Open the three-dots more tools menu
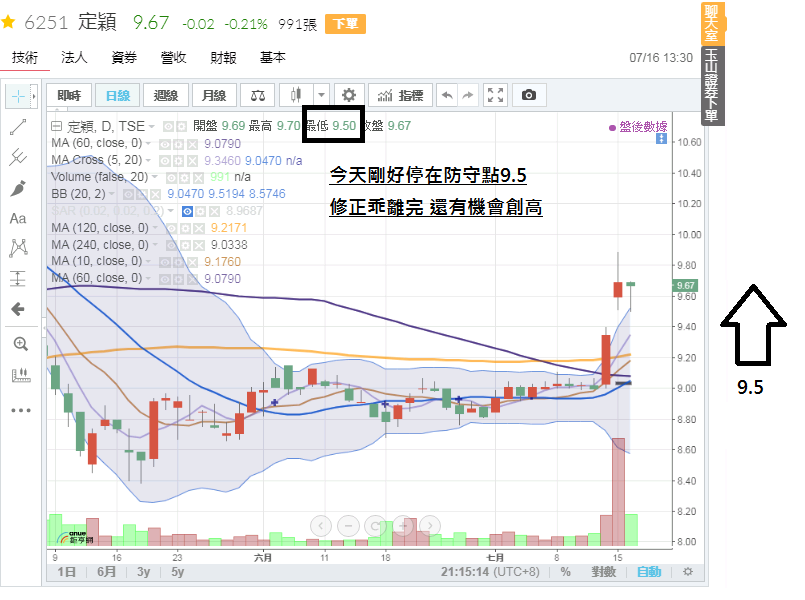This screenshot has height=600, width=805. (21, 410)
